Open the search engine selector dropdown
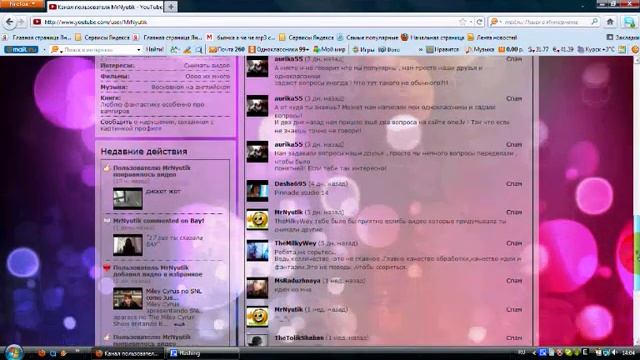640x360 pixels. click(x=496, y=22)
